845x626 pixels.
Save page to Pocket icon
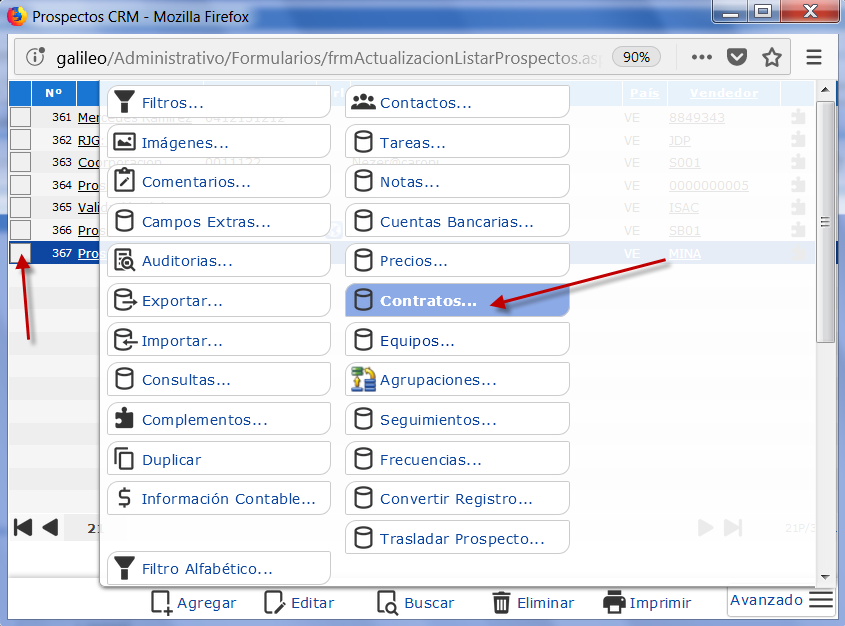(x=737, y=57)
